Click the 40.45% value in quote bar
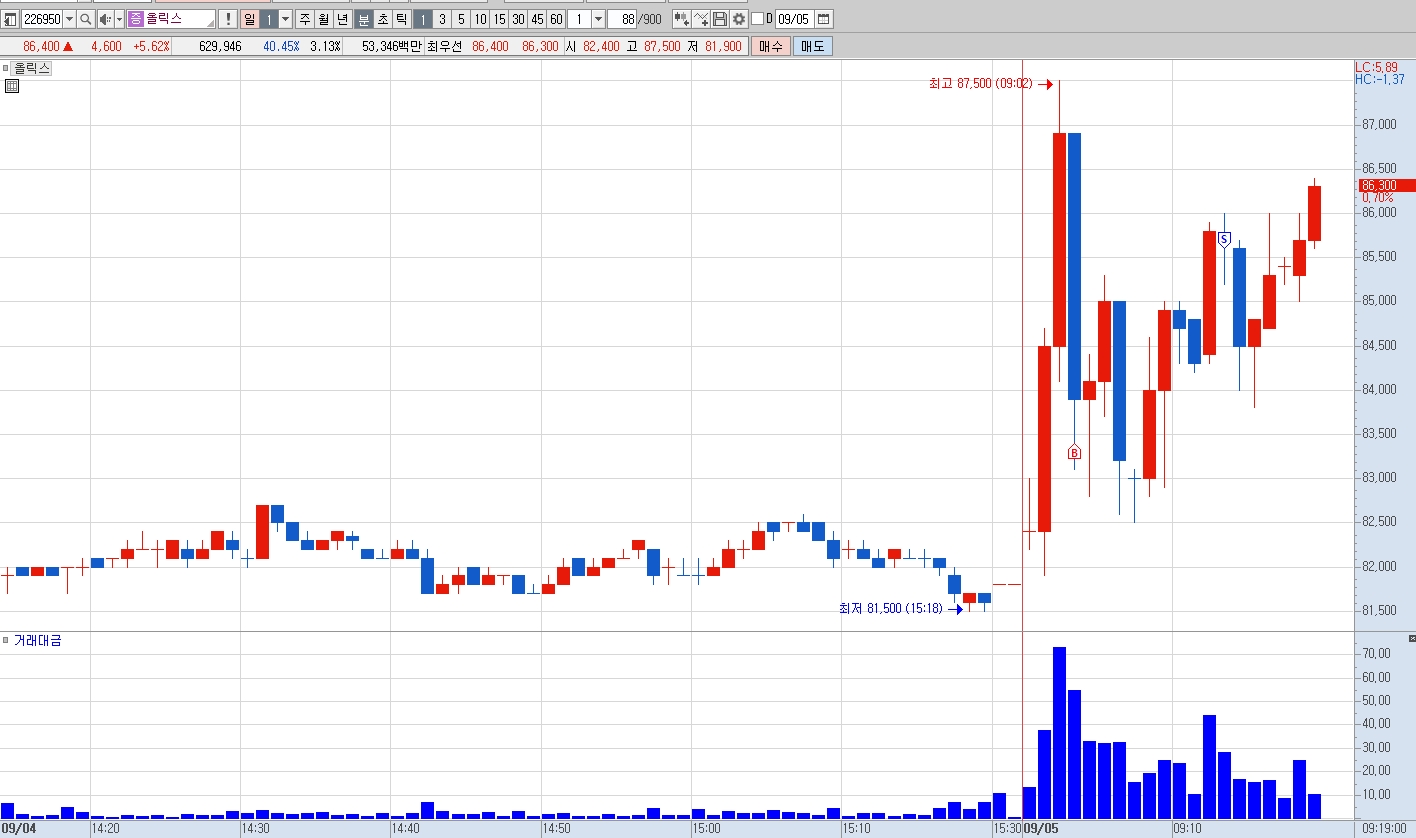Screen dimensions: 1416x838 [x=281, y=46]
